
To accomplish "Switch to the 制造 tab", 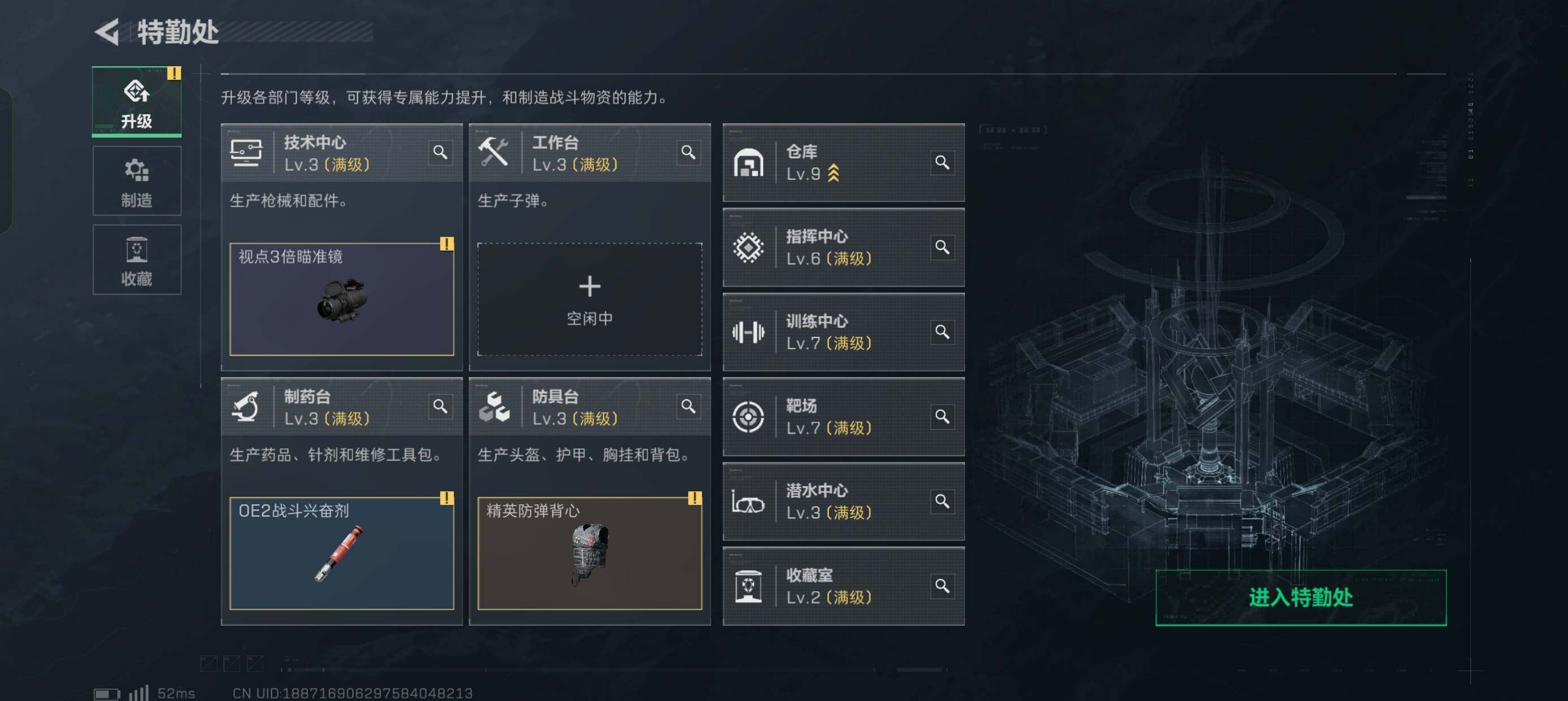I will [x=136, y=181].
